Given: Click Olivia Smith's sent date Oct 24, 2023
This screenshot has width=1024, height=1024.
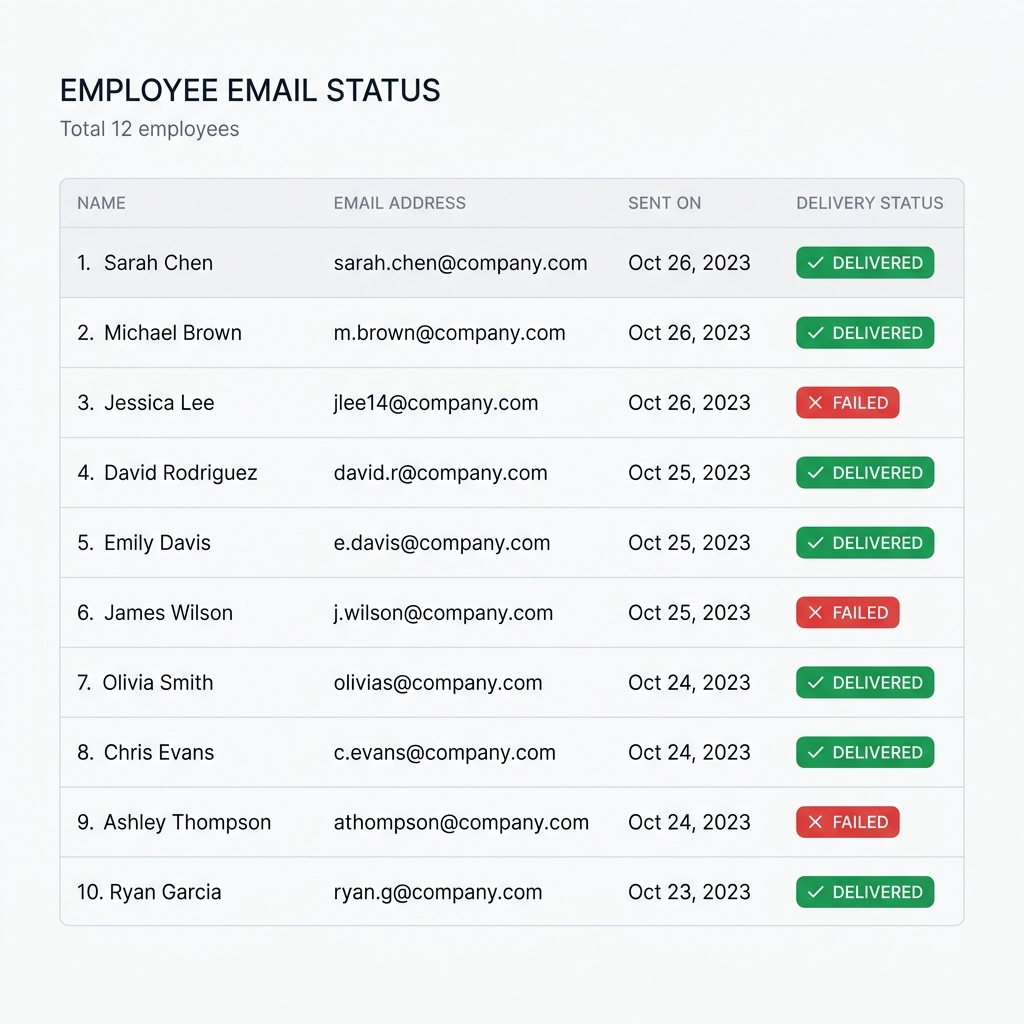Looking at the screenshot, I should (689, 682).
